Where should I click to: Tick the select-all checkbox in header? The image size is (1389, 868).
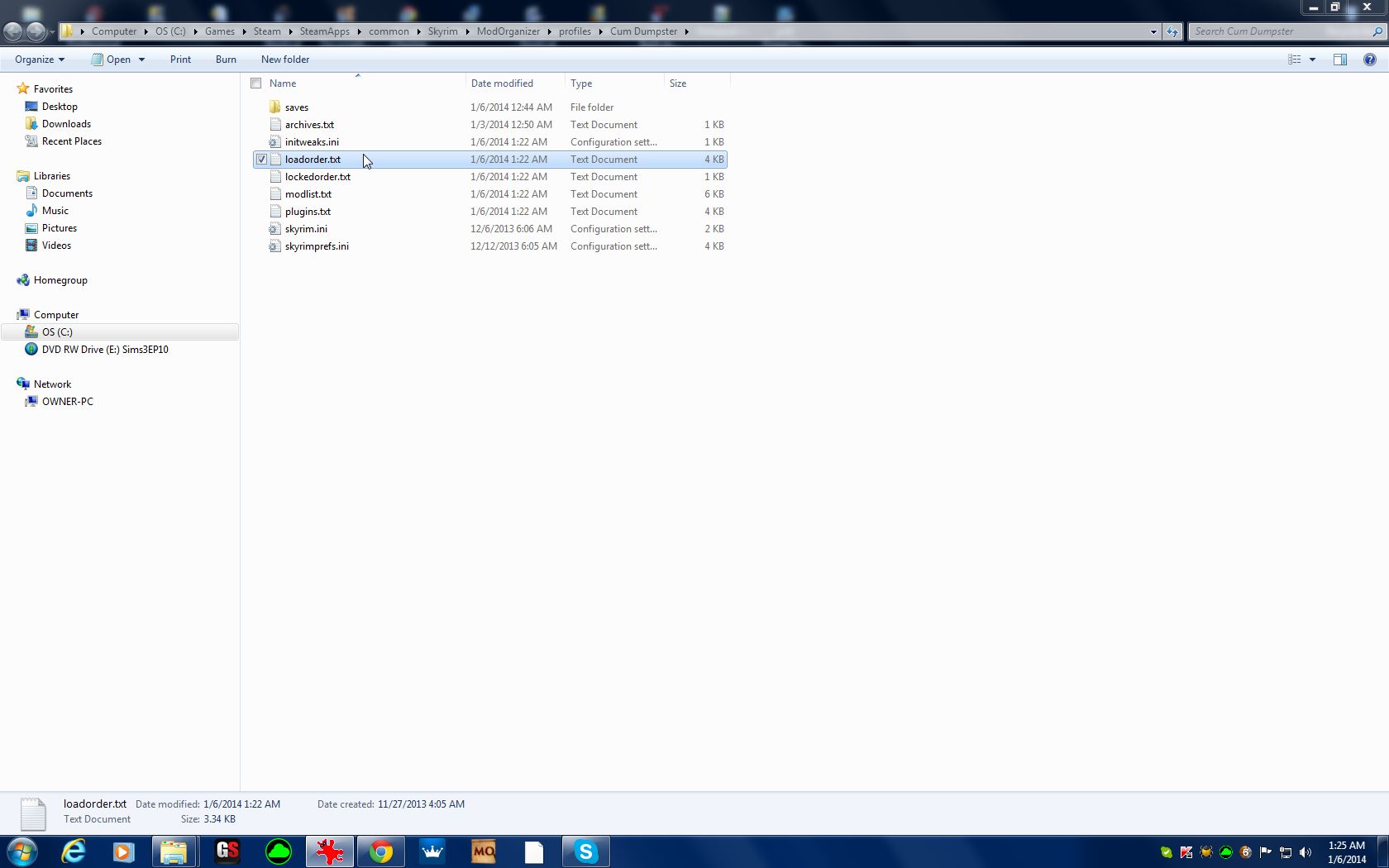point(256,83)
